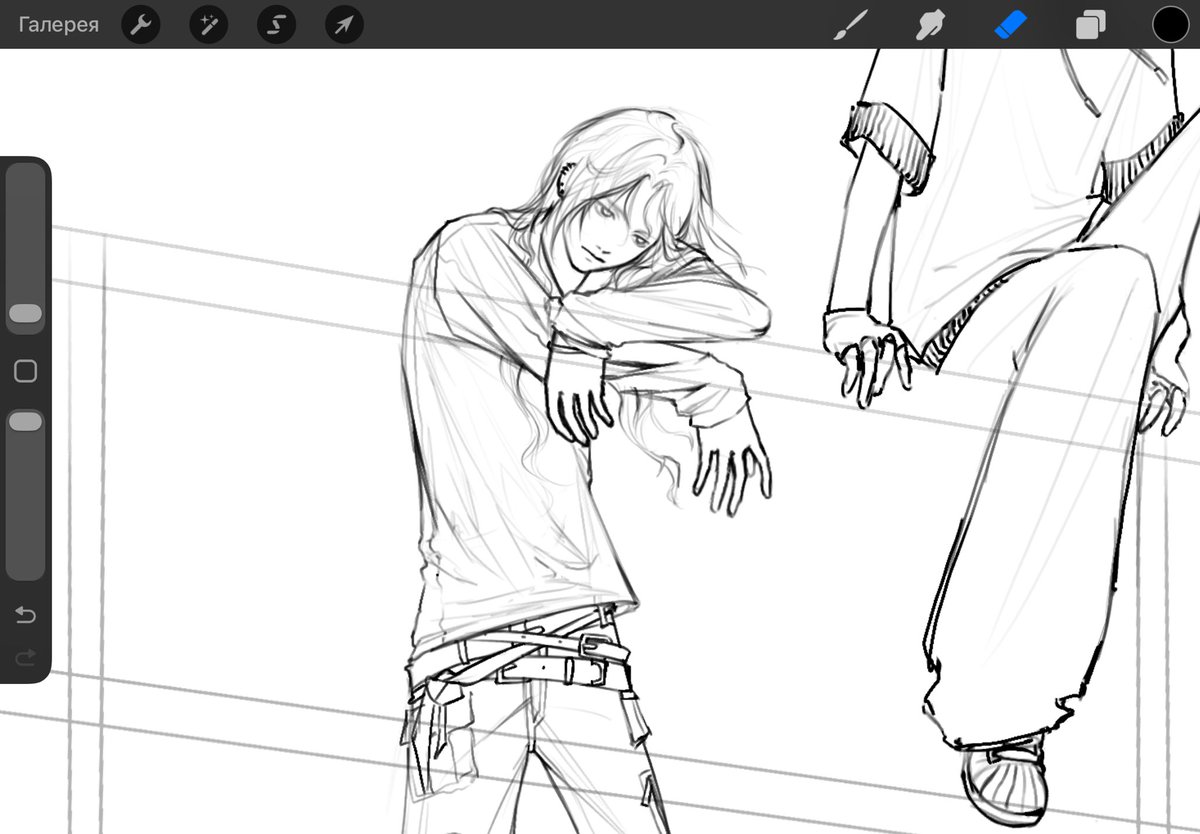Viewport: 1200px width, 834px height.
Task: Select the Eraser tool
Action: [1011, 25]
